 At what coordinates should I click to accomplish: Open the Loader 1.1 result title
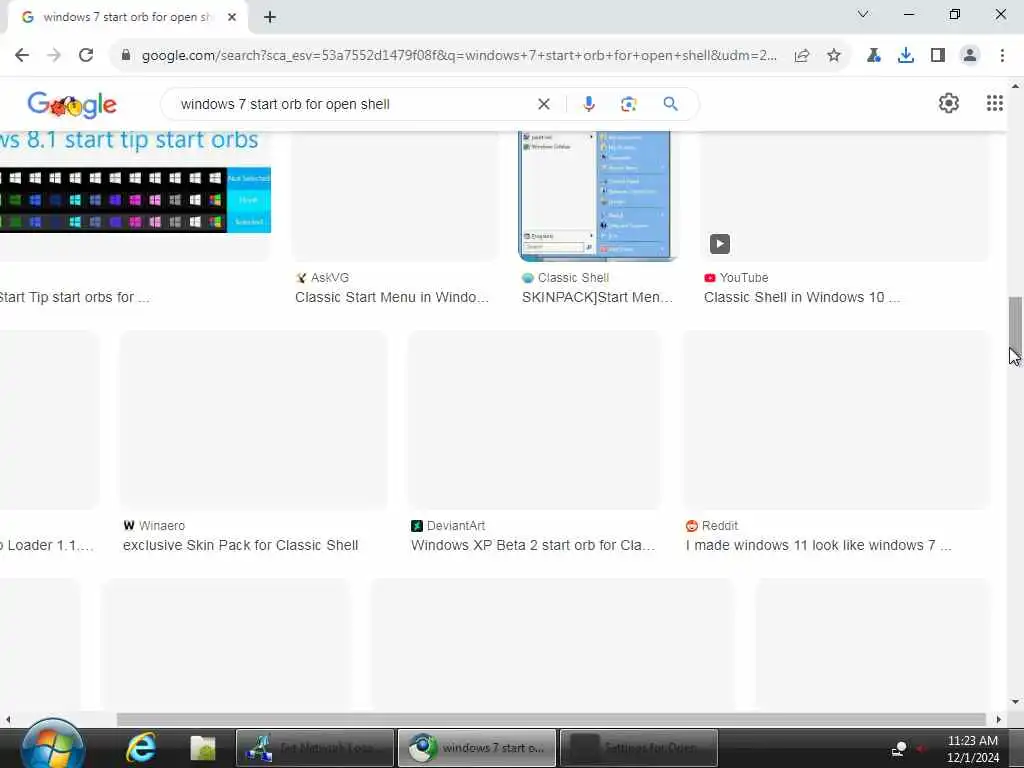pos(47,545)
